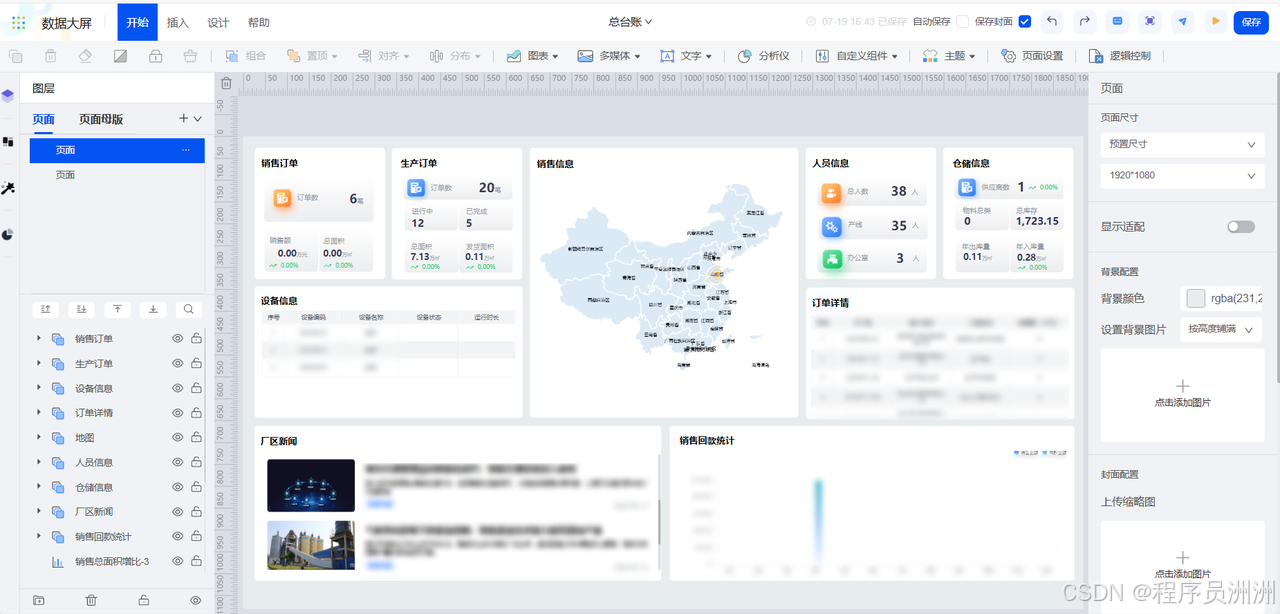Open the 分析仪 analyzer tool
Screen dimensions: 1280x614
(x=764, y=56)
